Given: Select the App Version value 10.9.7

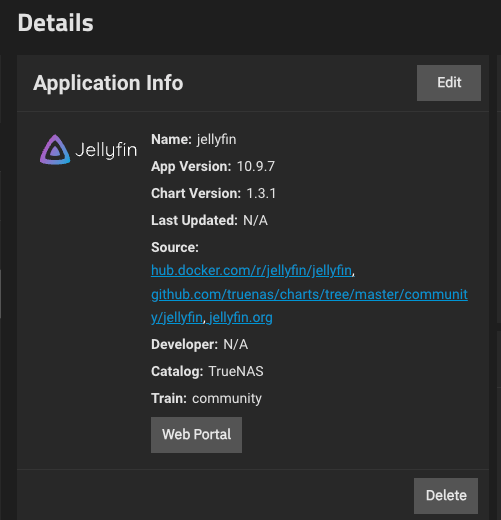Looking at the screenshot, I should click(256, 166).
